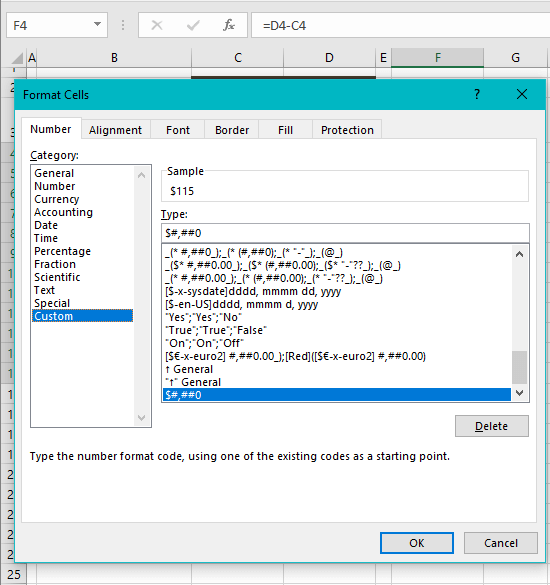550x585 pixels.
Task: Choose the "True";"True";"False" format
Action: point(337,331)
